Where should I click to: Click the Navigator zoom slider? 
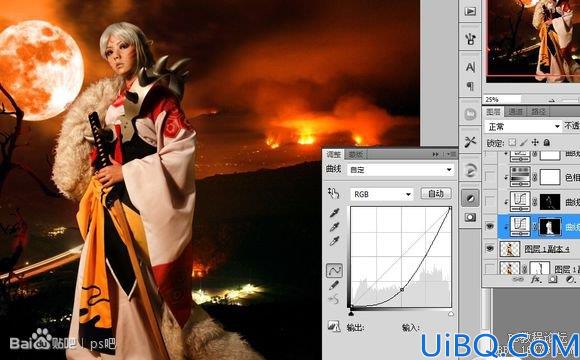pos(569,100)
